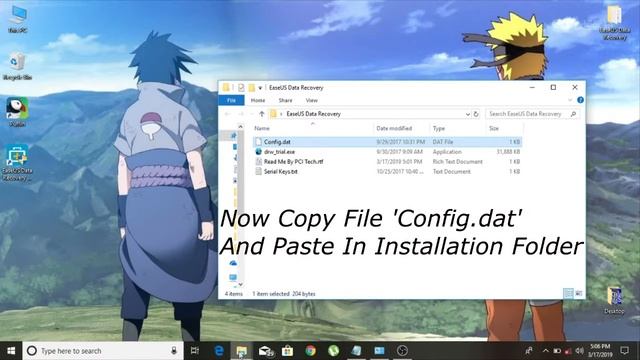Show hidden tray icons chevron

point(546,351)
